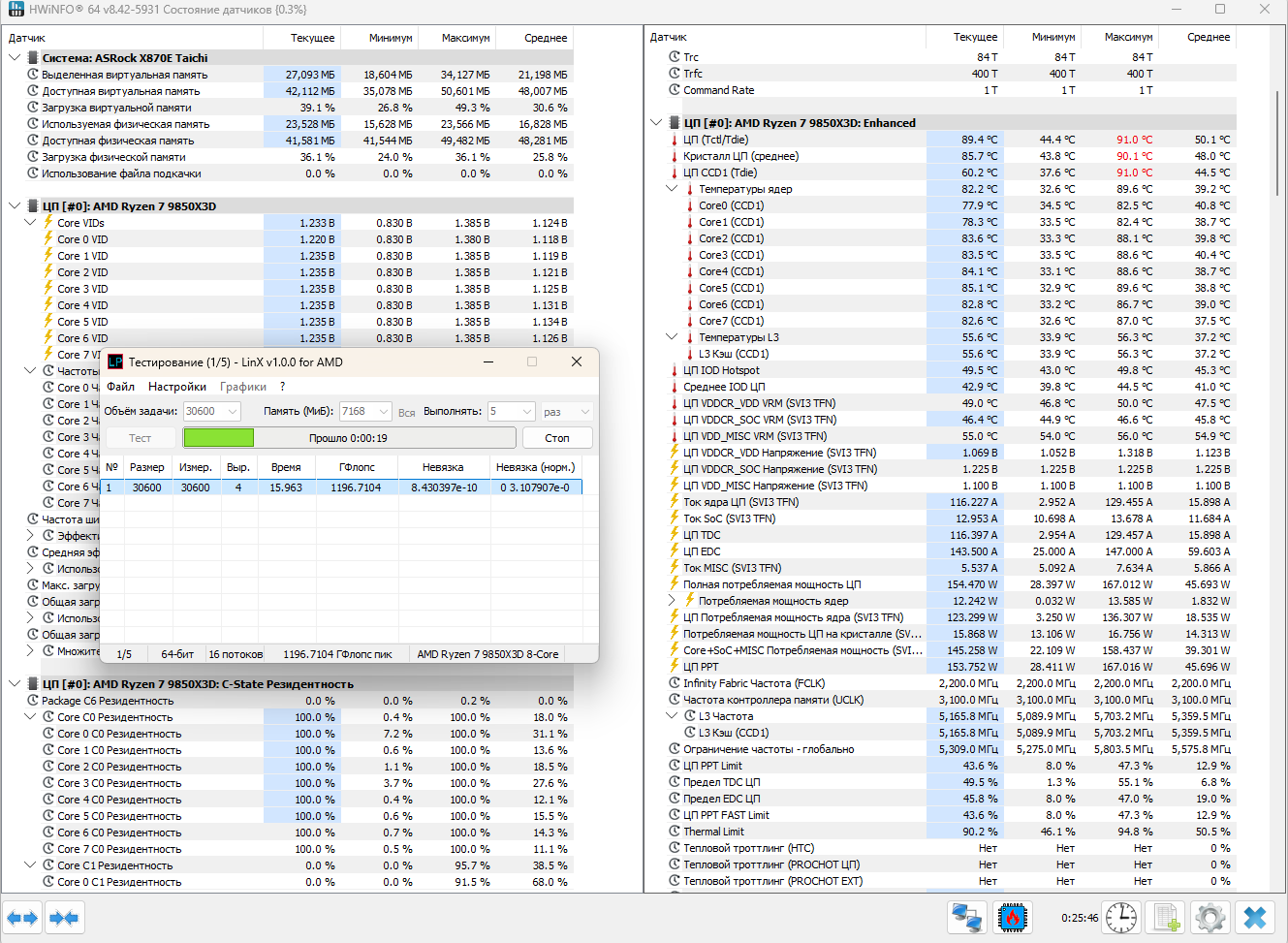Click the clock reset-timer icon
Viewport: 1288px width, 943px height.
(1122, 917)
